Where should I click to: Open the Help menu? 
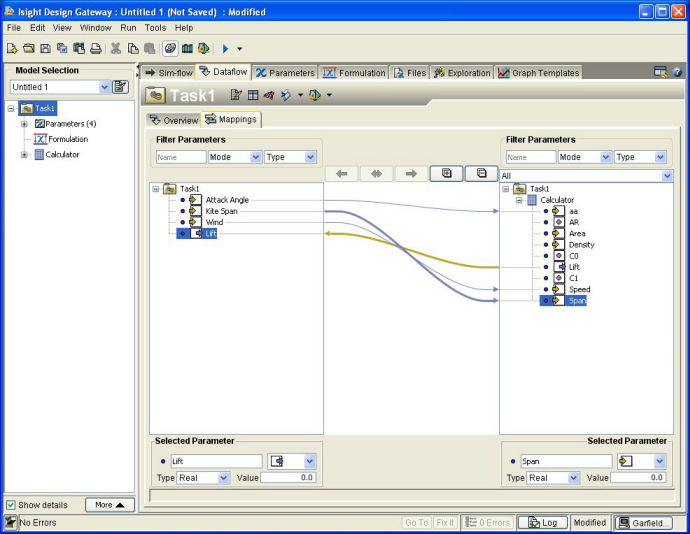pos(184,28)
